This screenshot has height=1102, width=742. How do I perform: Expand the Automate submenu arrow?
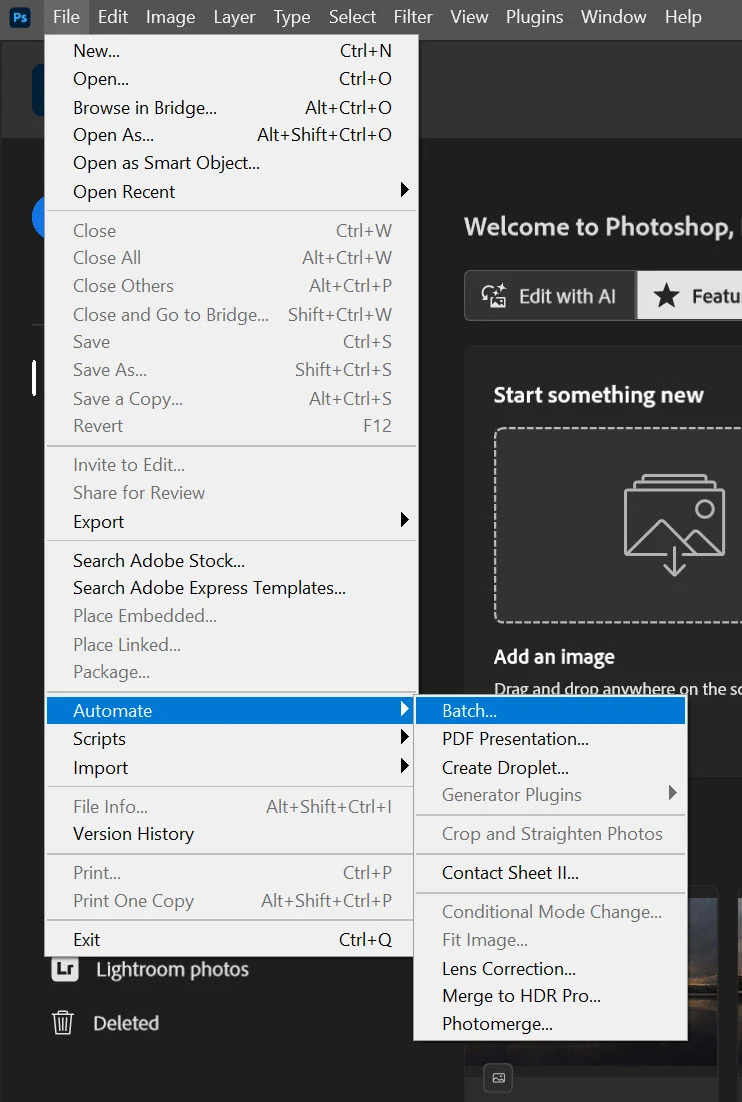tap(404, 708)
